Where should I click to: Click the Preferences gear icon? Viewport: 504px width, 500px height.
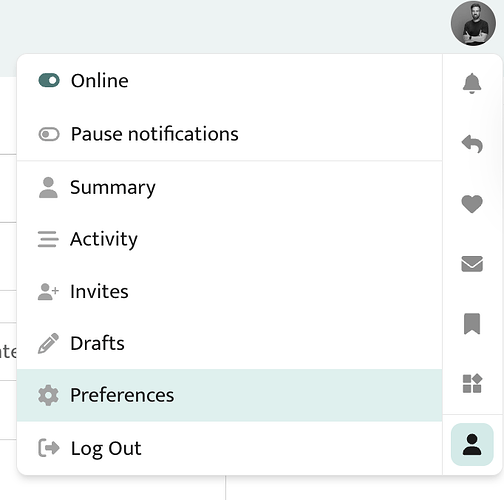tap(48, 395)
